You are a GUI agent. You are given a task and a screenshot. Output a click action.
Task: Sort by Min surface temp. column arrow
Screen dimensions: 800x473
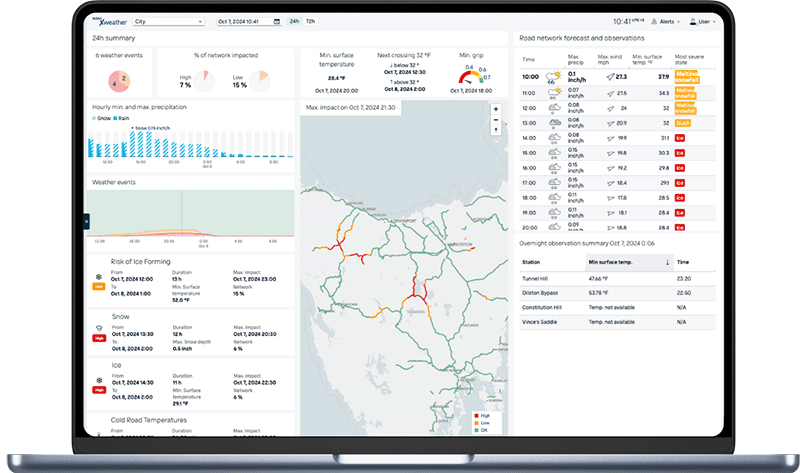[x=667, y=262]
